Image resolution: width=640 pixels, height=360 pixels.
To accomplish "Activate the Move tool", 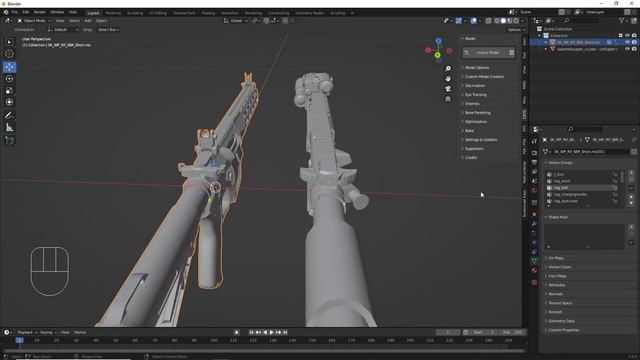I will pyautogui.click(x=9, y=67).
